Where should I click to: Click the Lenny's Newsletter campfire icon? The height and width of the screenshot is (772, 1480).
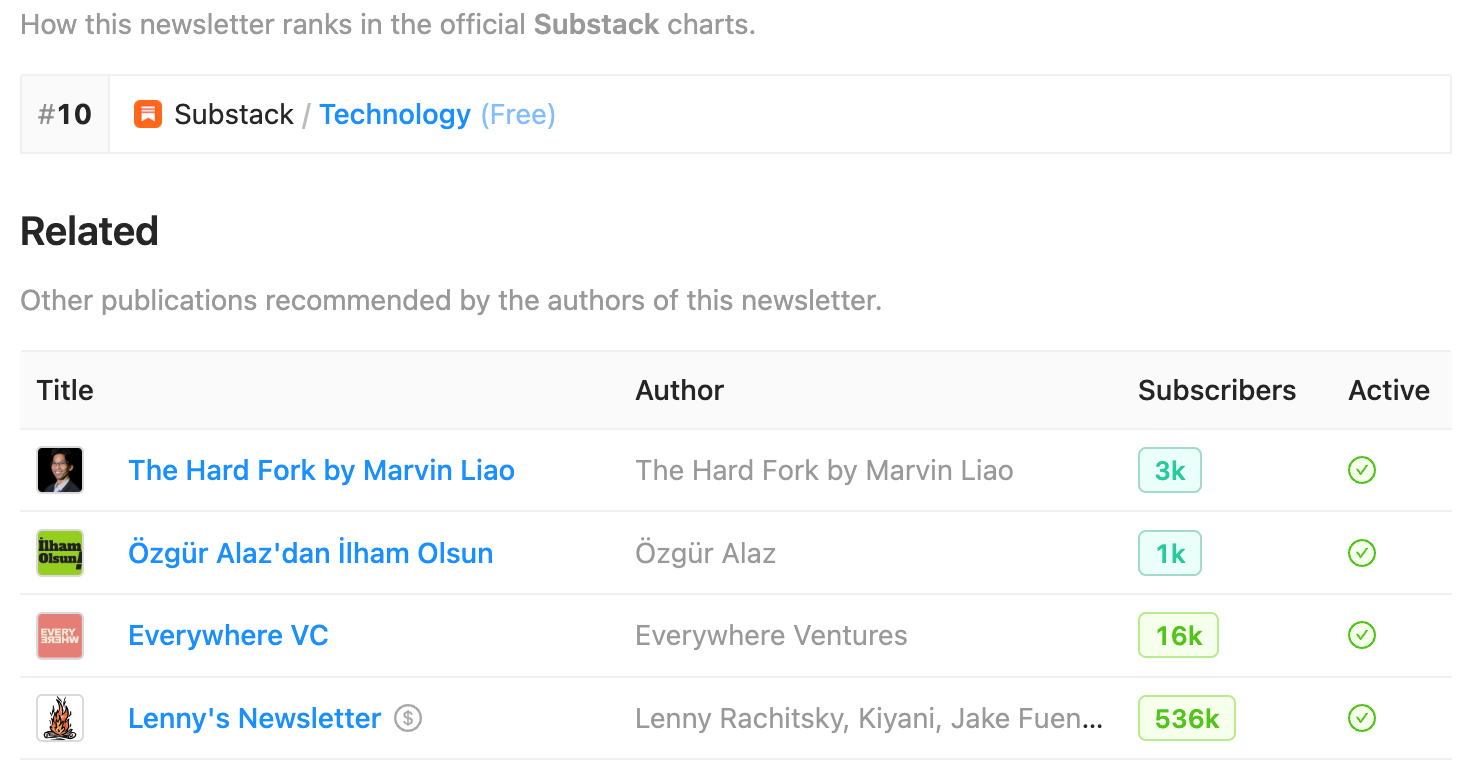(x=60, y=718)
